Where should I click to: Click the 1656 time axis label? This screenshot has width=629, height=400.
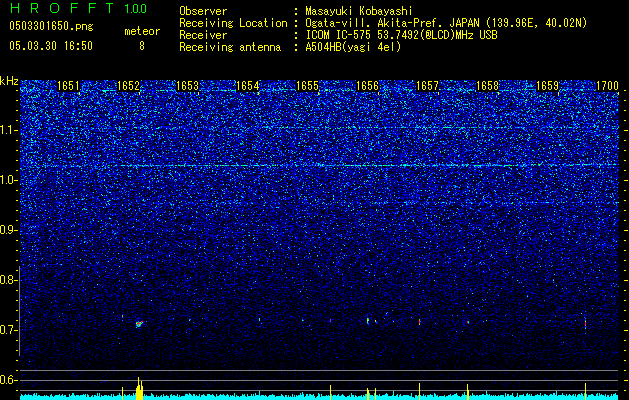pyautogui.click(x=367, y=86)
